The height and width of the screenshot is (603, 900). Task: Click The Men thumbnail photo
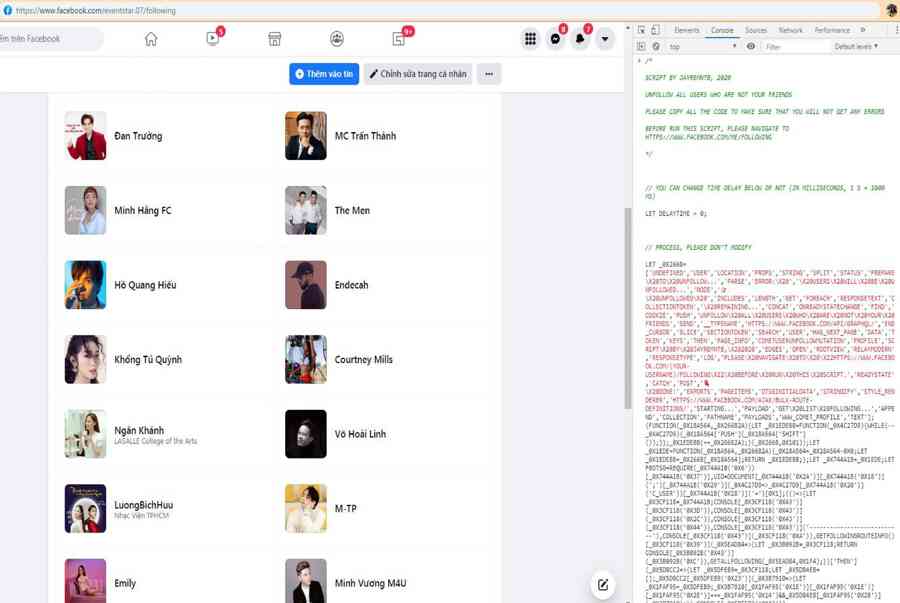tap(306, 211)
